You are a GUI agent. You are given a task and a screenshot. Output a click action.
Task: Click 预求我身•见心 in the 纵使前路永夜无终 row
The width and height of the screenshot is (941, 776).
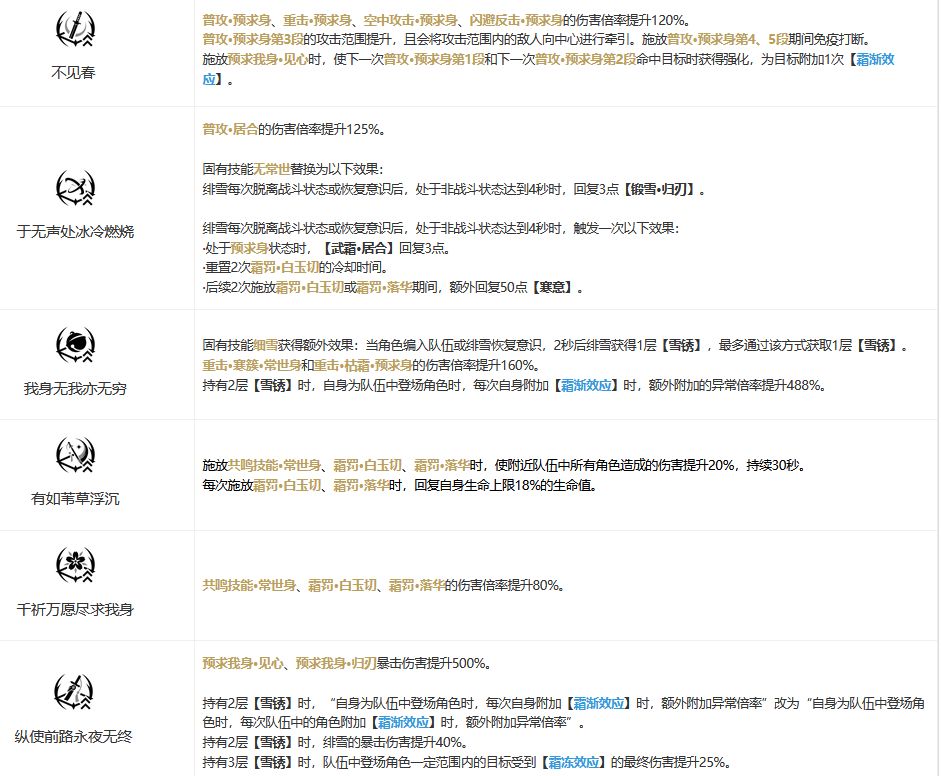coord(242,663)
